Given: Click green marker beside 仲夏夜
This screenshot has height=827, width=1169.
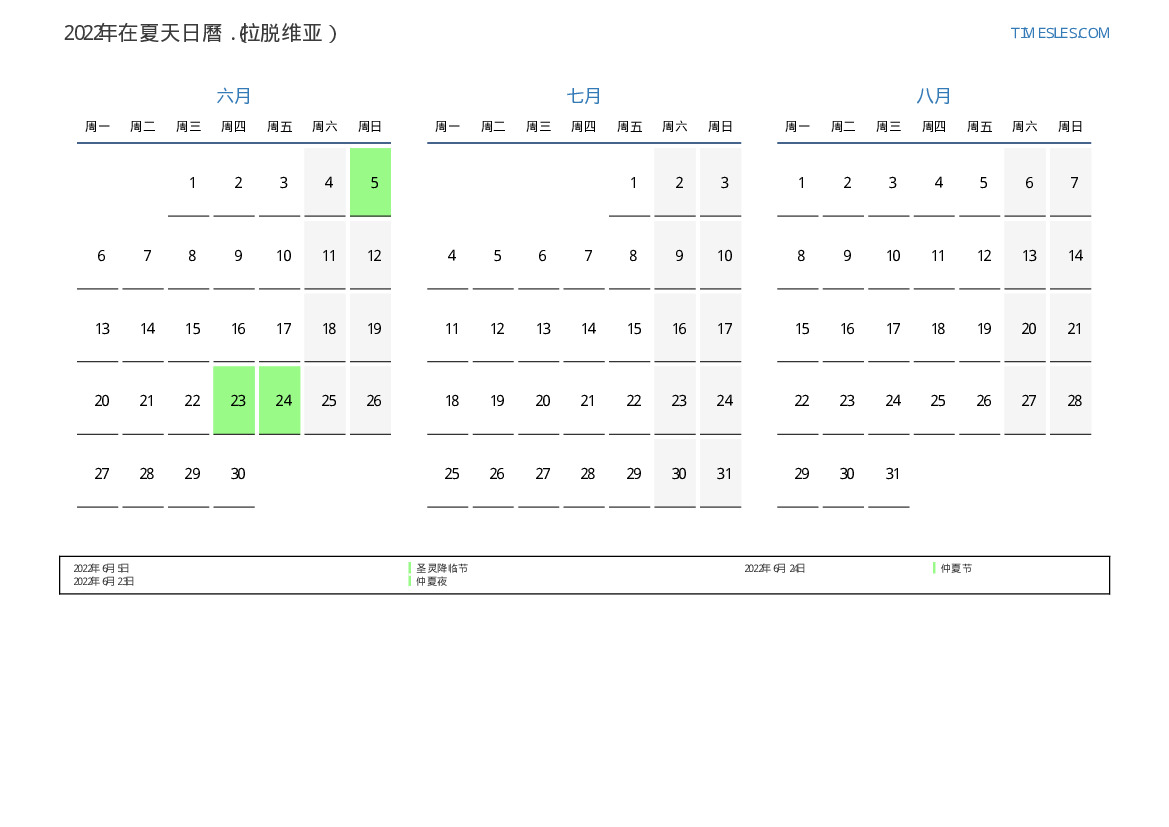Looking at the screenshot, I should [x=410, y=582].
